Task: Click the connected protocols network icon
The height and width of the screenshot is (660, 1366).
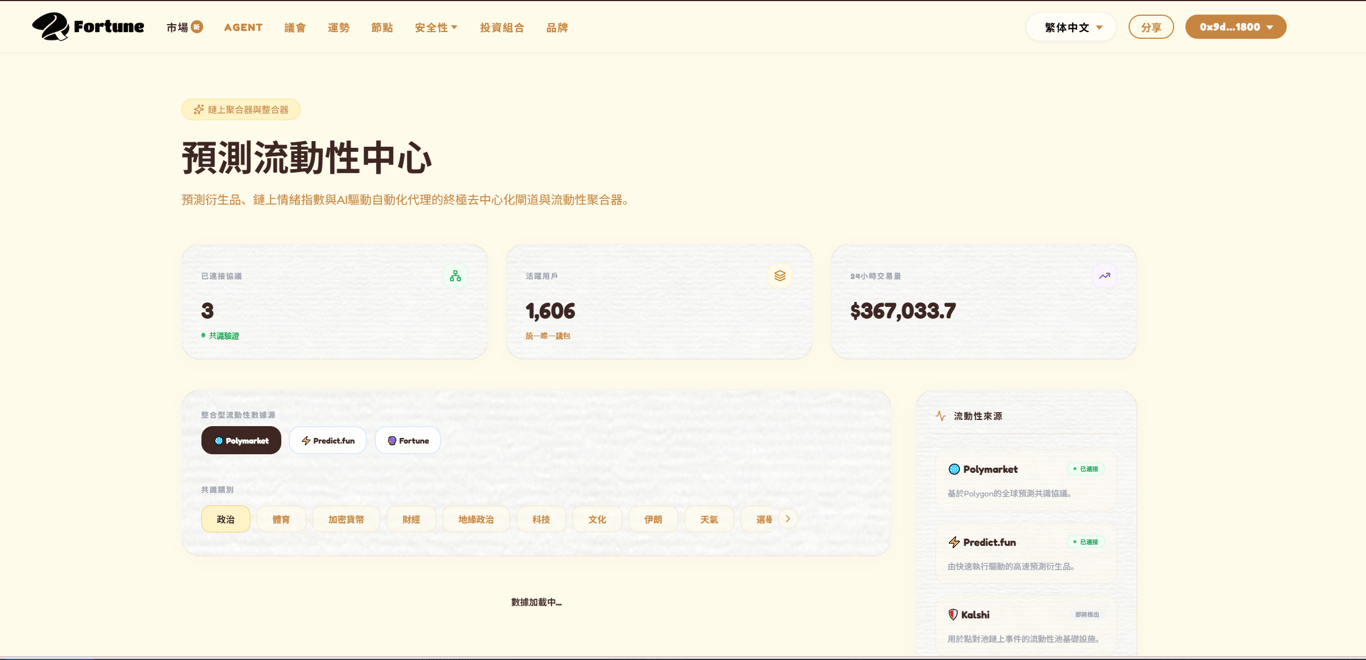Action: 455,276
